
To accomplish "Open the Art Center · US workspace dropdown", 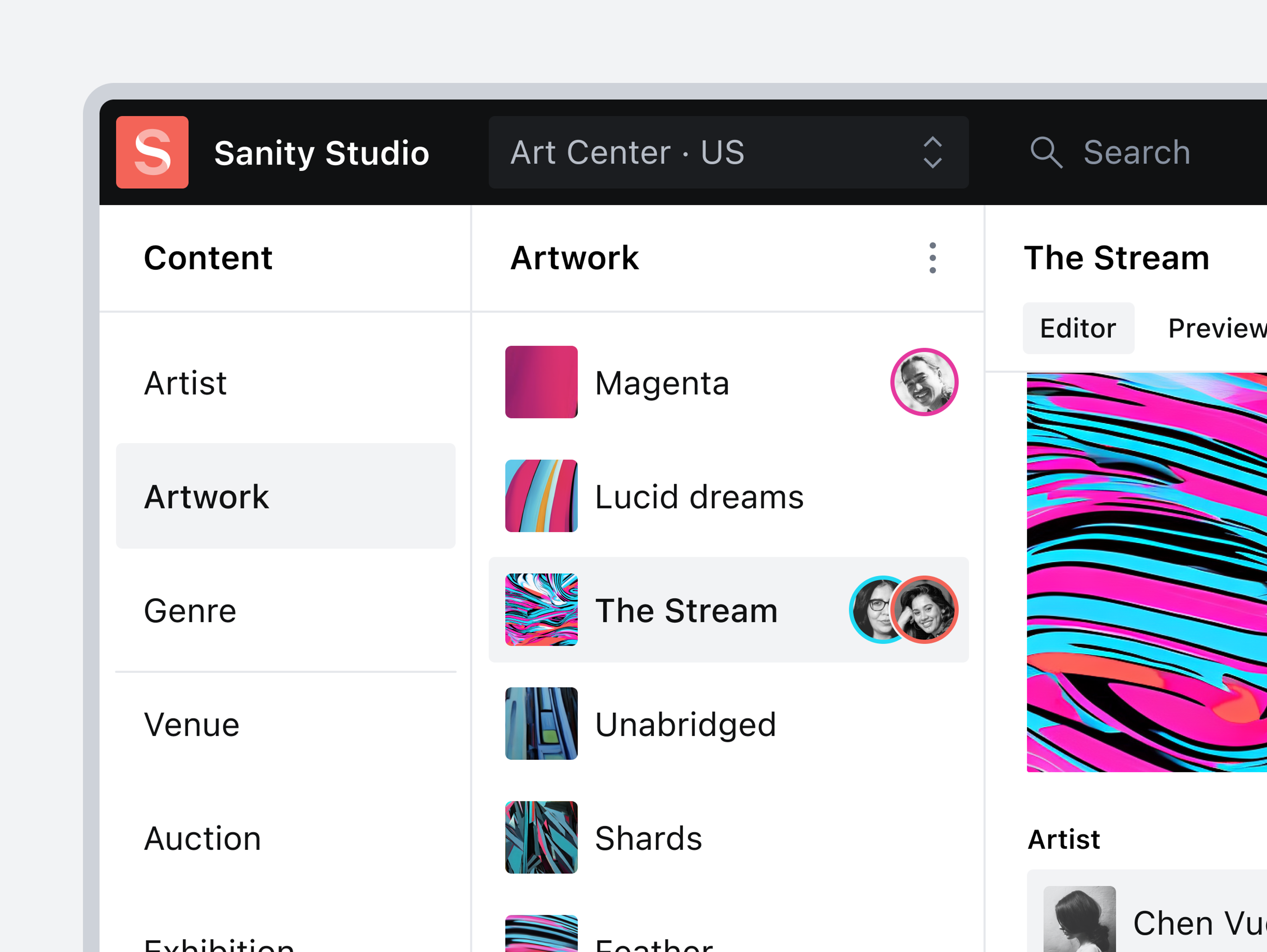I will (x=687, y=152).
